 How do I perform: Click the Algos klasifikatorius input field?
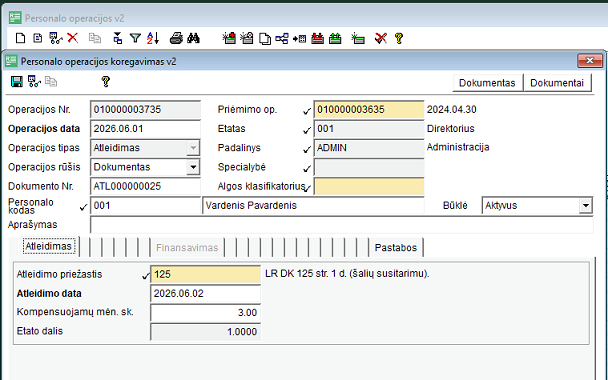(x=369, y=187)
